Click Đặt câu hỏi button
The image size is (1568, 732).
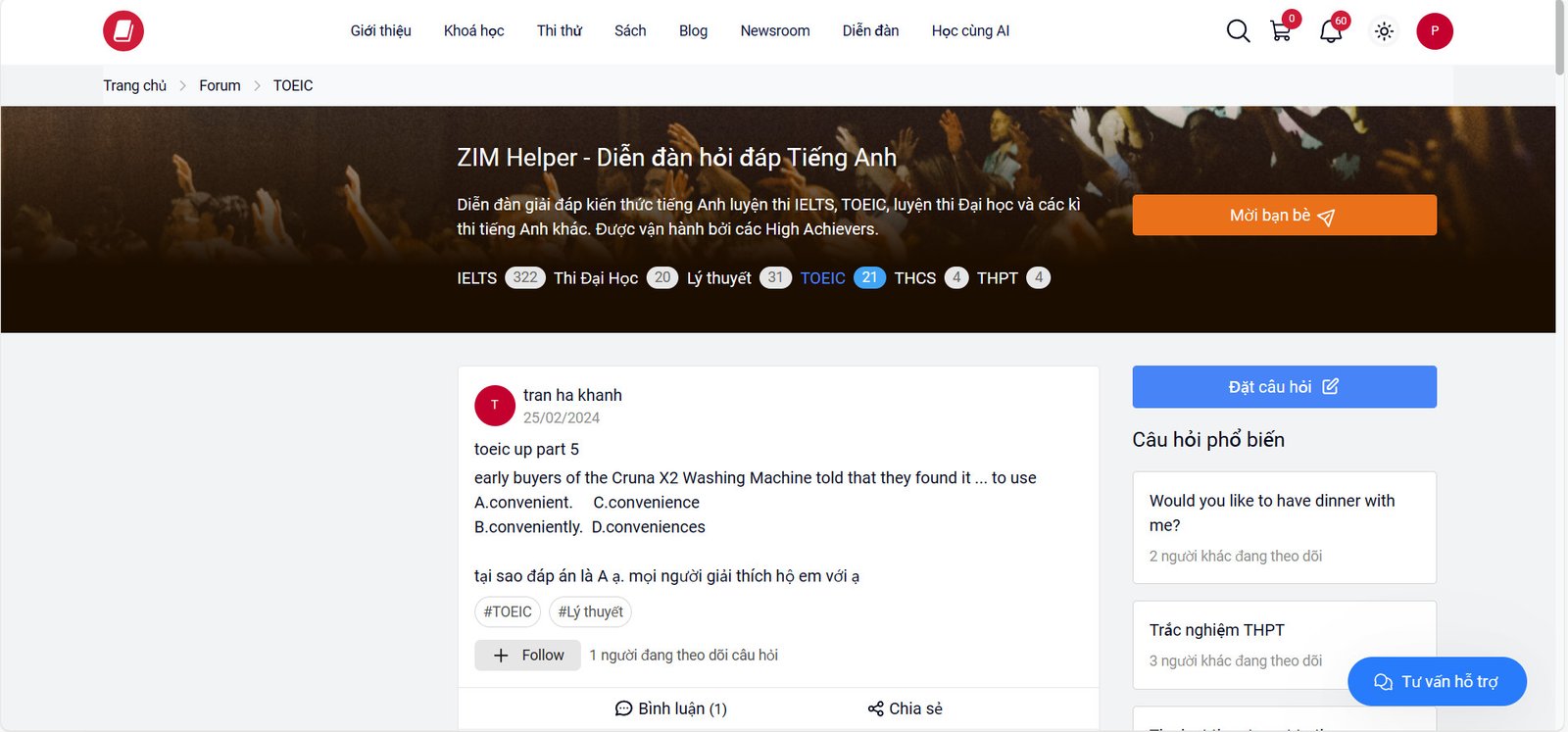click(1284, 387)
